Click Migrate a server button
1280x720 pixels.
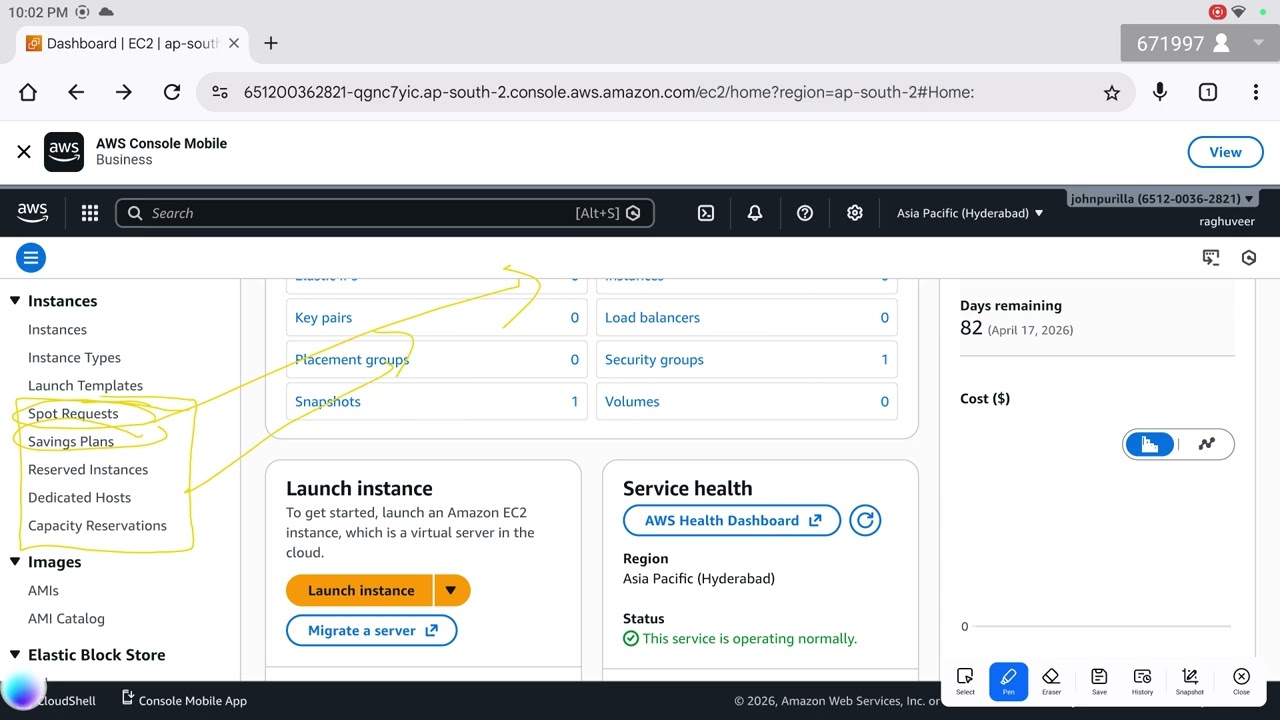coord(372,631)
